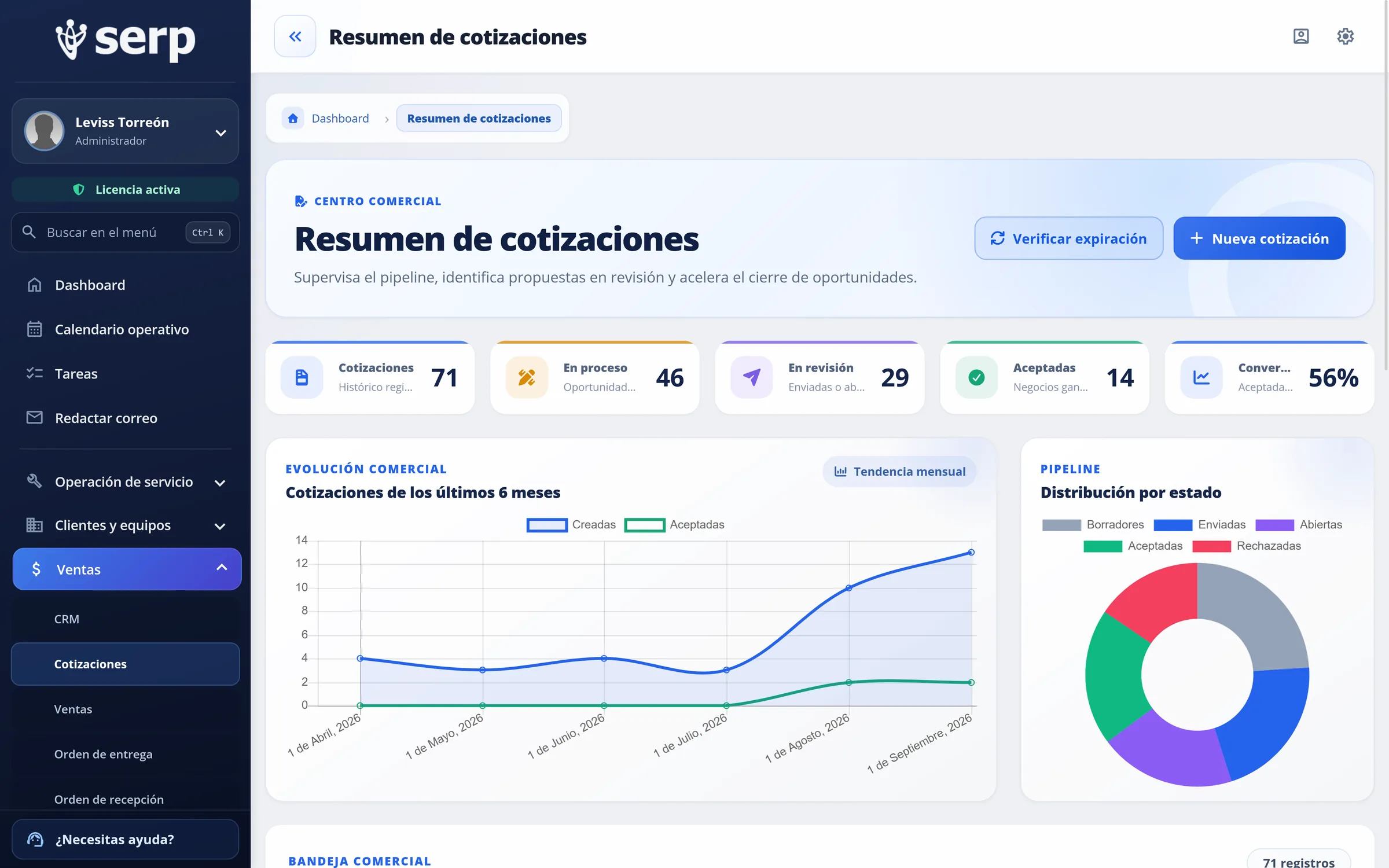The width and height of the screenshot is (1389, 868).
Task: Click Tendencia mensual badge
Action: tap(899, 472)
